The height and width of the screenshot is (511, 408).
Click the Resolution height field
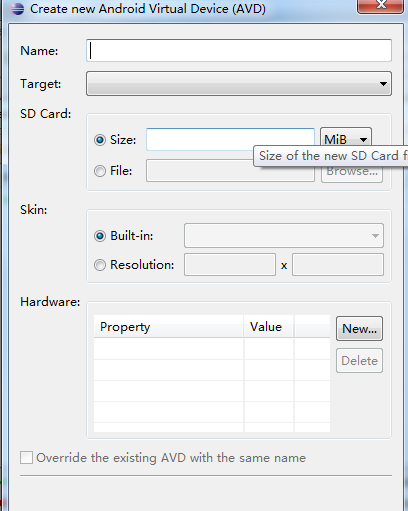click(338, 265)
